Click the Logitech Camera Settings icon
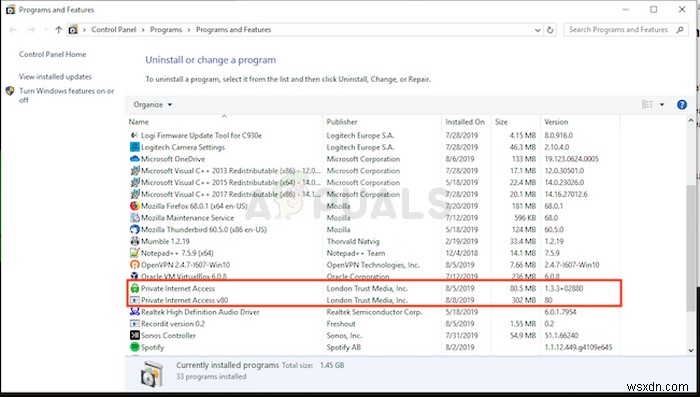Image resolution: width=700 pixels, height=397 pixels. [x=134, y=147]
